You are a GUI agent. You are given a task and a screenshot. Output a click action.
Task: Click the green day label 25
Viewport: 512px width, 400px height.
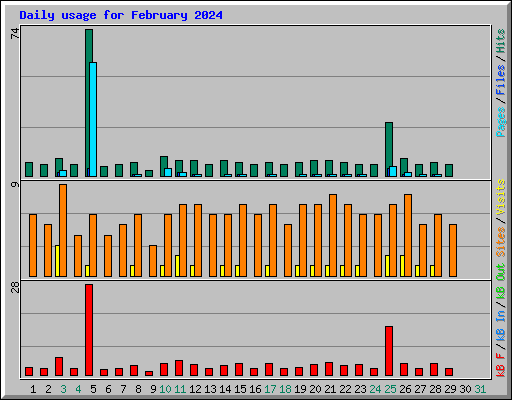pos(390,389)
